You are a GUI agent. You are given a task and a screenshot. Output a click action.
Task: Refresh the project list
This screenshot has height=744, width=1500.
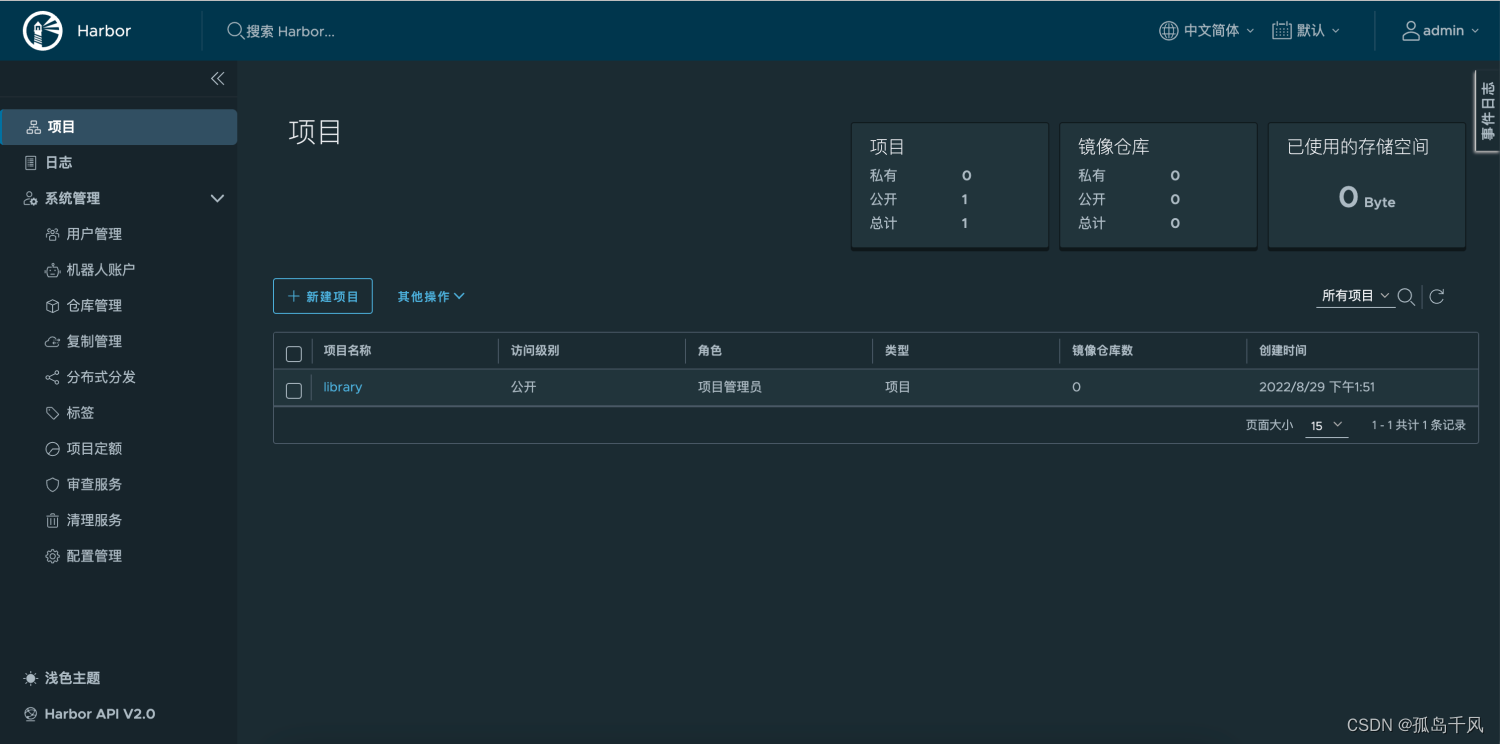1437,297
